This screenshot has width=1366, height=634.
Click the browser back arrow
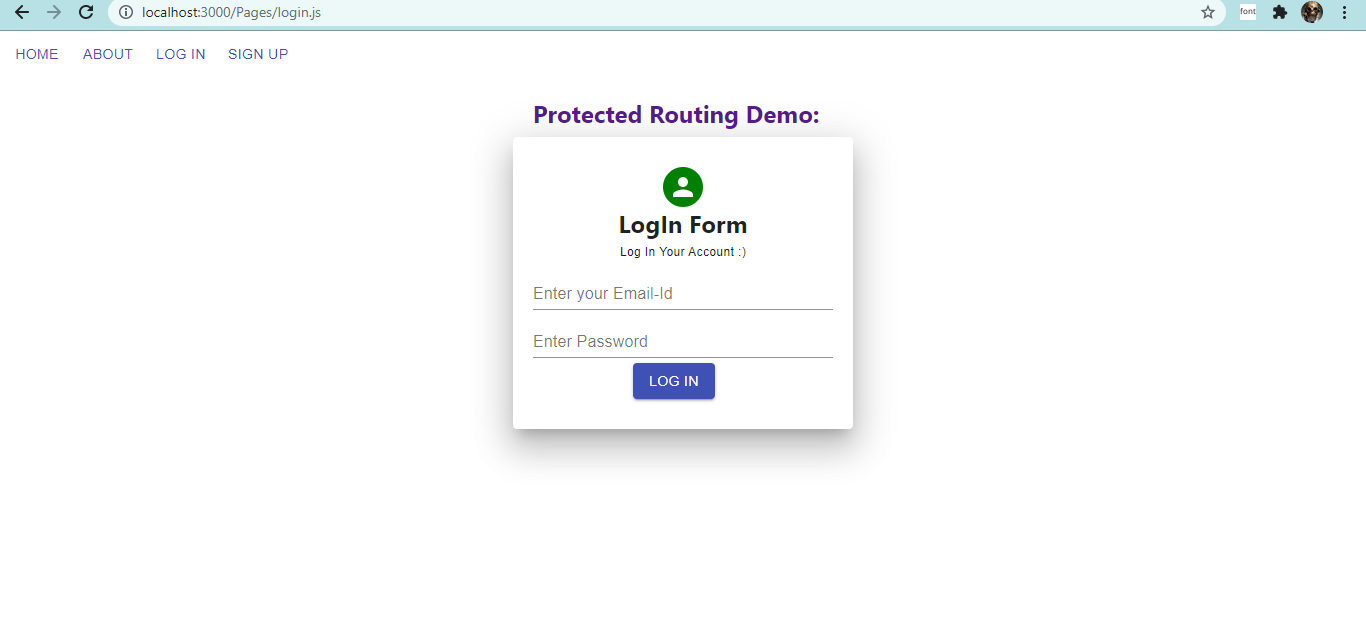coord(21,12)
